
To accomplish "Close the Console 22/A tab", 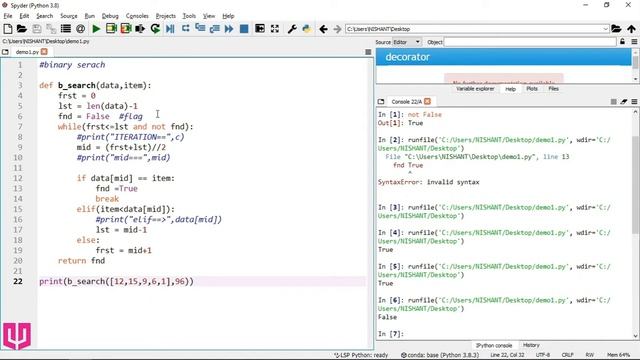I will pyautogui.click(x=427, y=101).
